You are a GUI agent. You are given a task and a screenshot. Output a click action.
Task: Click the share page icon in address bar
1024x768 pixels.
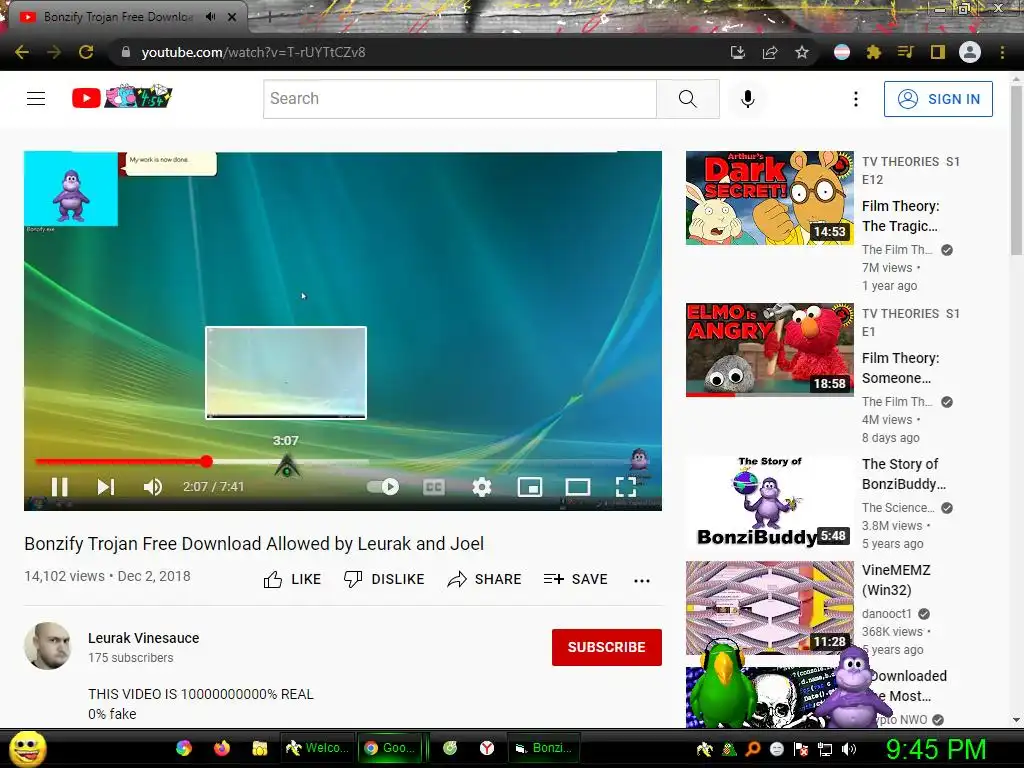tap(770, 52)
